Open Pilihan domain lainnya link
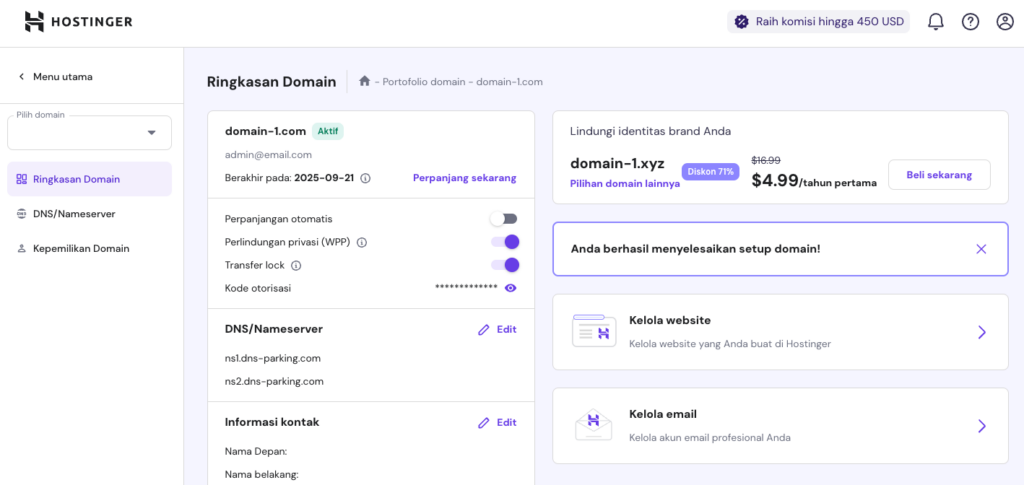The height and width of the screenshot is (485, 1024). [625, 183]
